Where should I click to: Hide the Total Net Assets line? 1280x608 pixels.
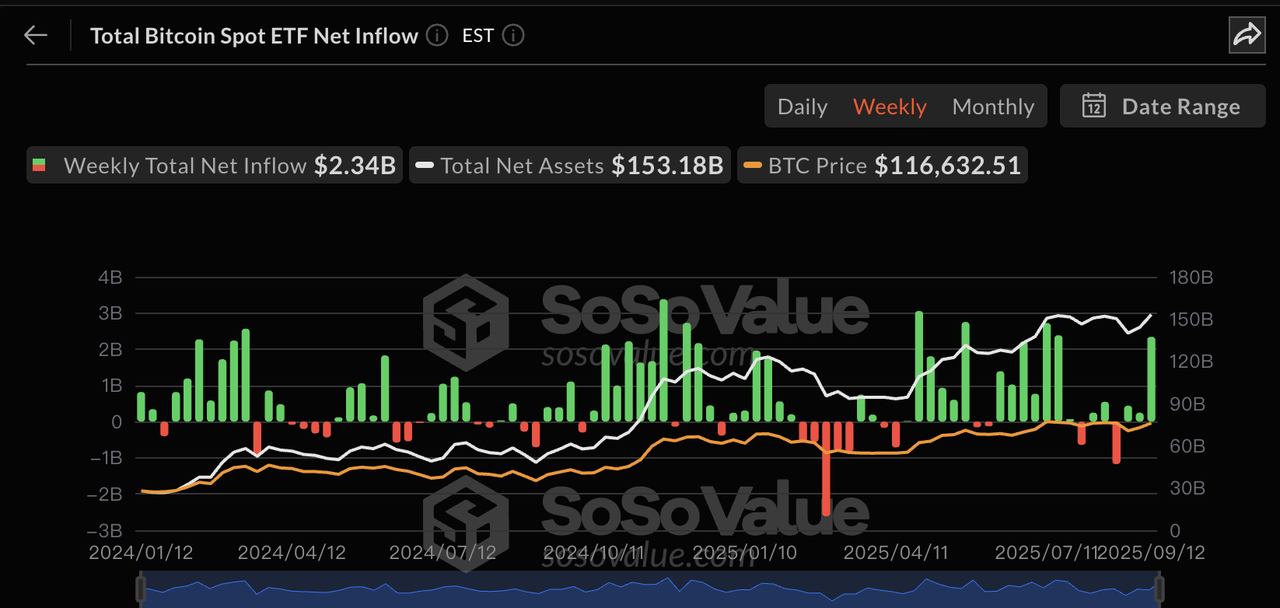point(569,165)
